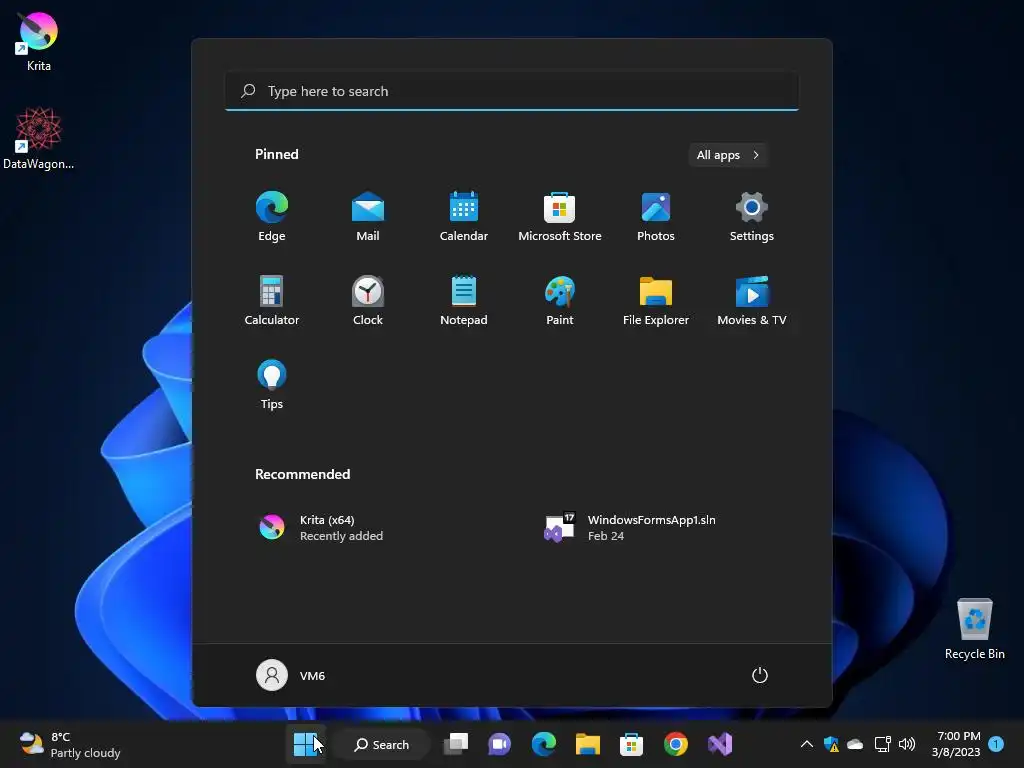Click the volume speaker icon

point(906,744)
